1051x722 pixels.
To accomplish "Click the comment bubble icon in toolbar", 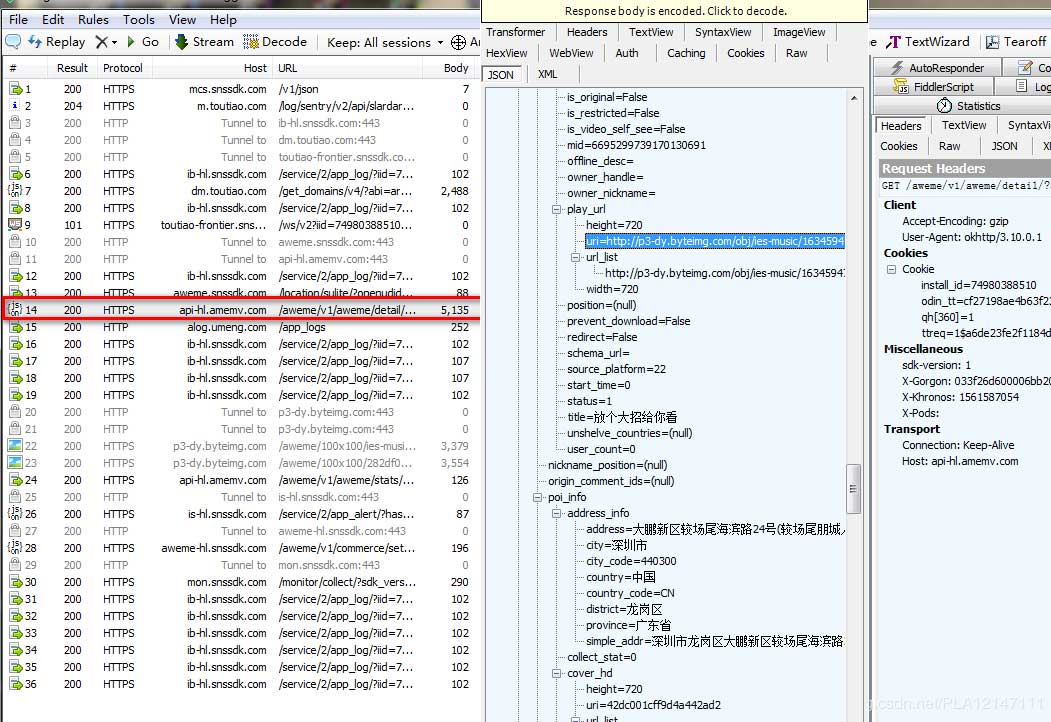I will (13, 42).
